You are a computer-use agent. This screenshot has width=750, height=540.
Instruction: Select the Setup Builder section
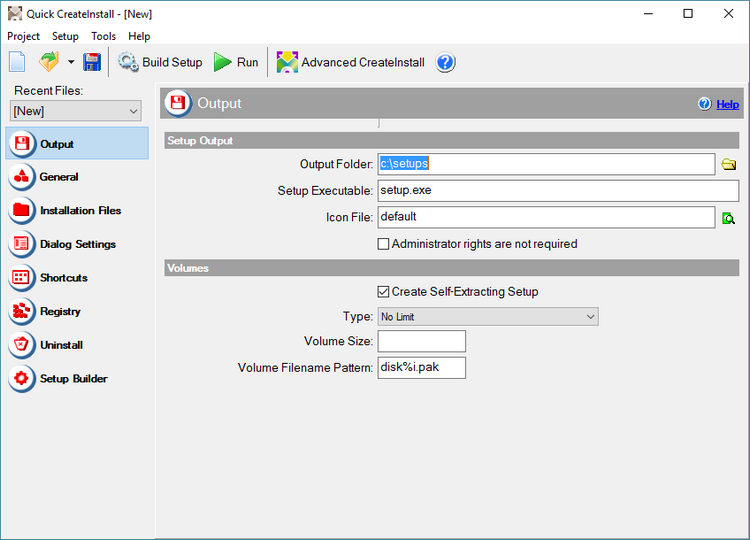click(x=77, y=378)
